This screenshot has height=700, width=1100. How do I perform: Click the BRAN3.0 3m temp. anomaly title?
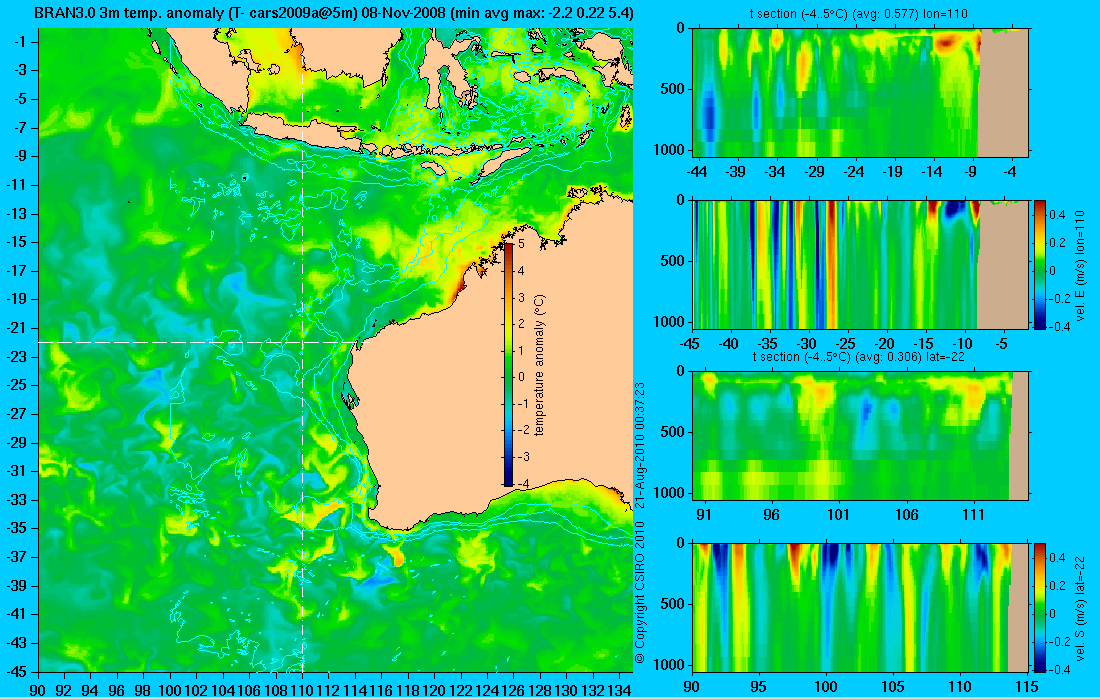coord(334,13)
